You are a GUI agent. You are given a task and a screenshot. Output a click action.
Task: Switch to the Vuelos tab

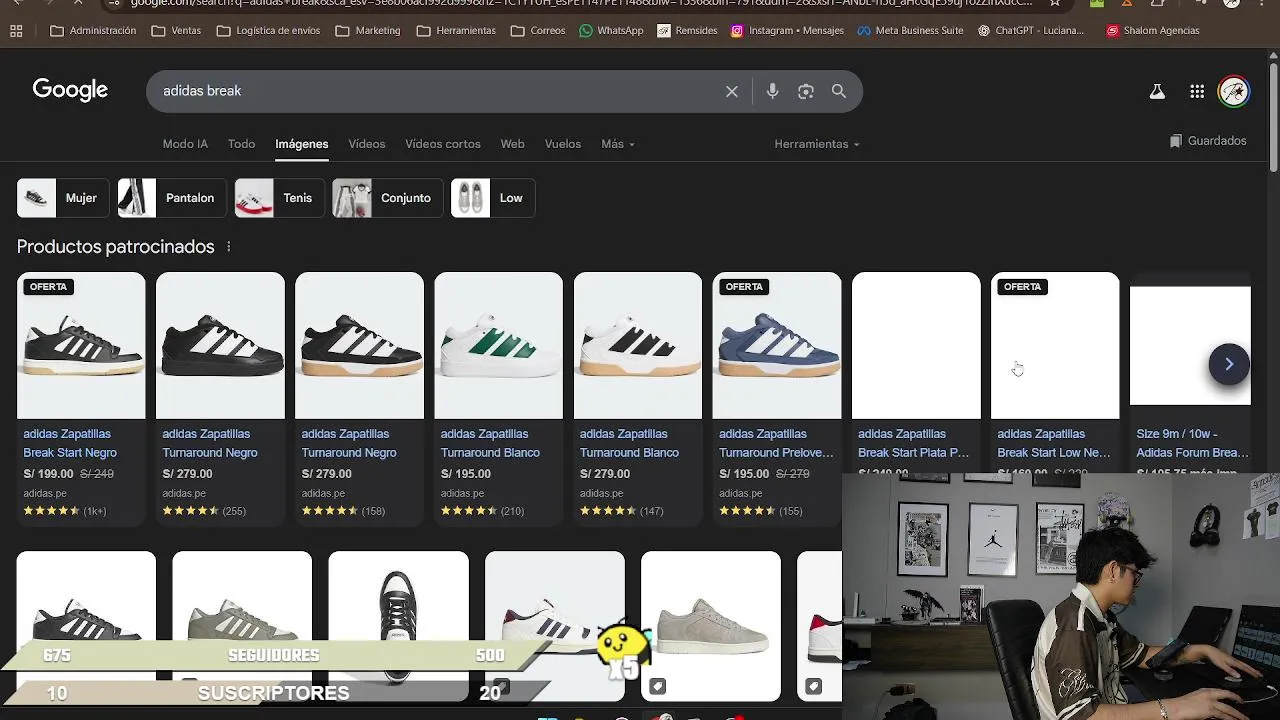pyautogui.click(x=563, y=144)
